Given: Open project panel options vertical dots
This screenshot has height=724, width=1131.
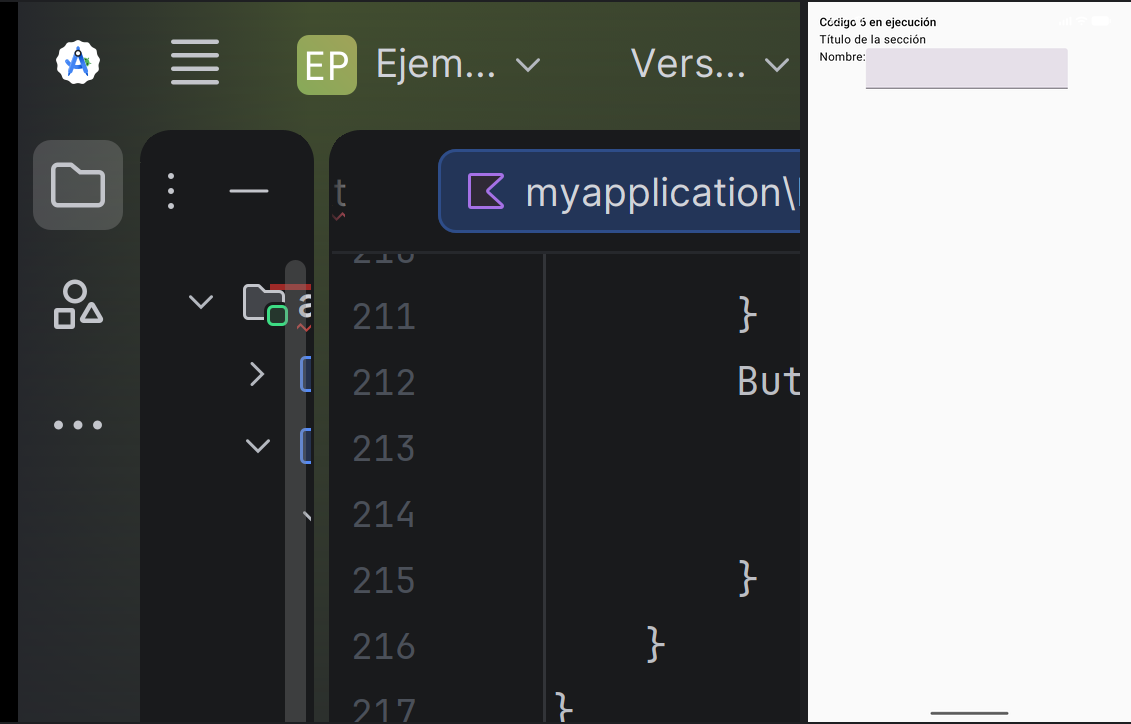Looking at the screenshot, I should 171,191.
